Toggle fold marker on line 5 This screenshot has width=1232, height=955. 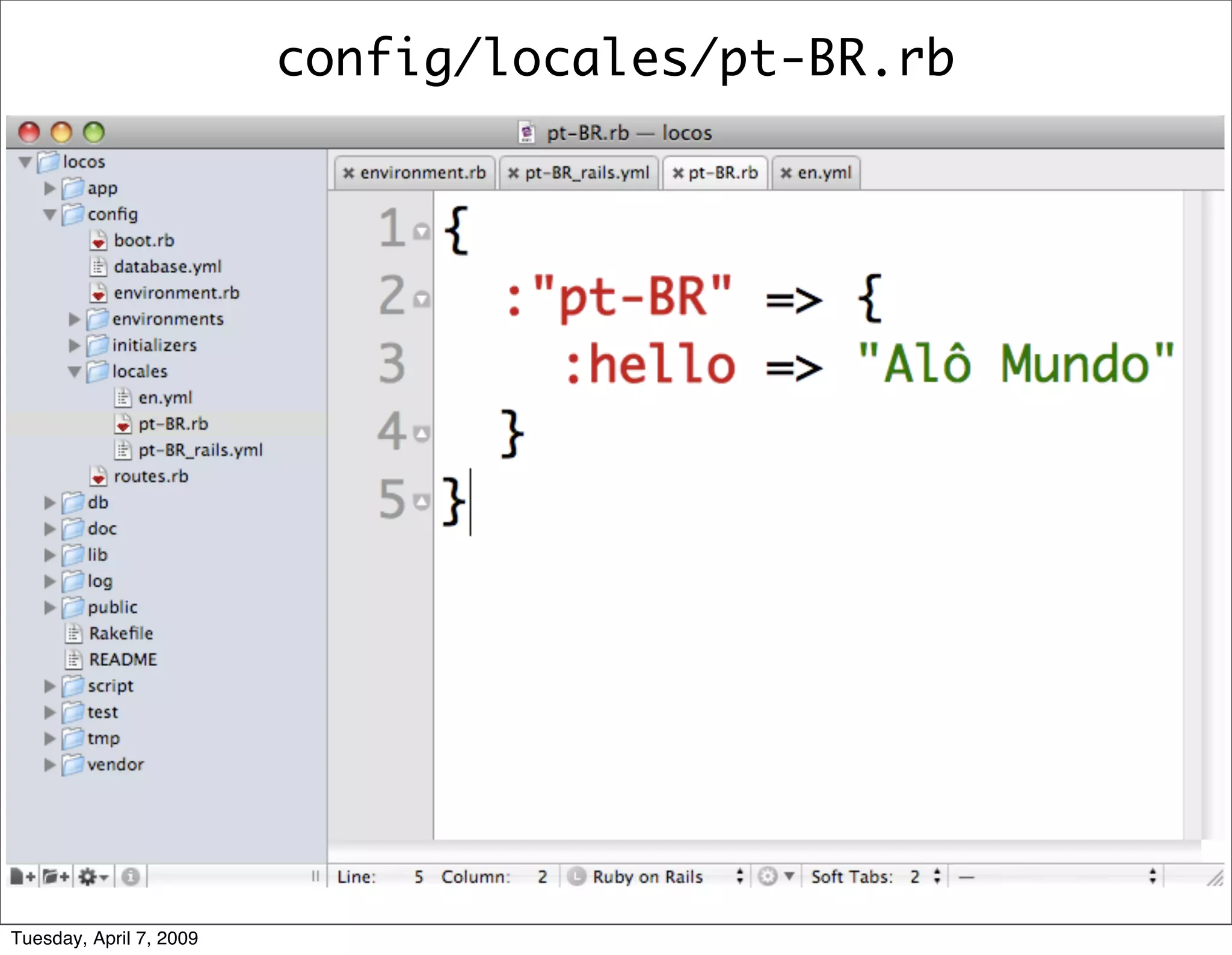pyautogui.click(x=422, y=501)
